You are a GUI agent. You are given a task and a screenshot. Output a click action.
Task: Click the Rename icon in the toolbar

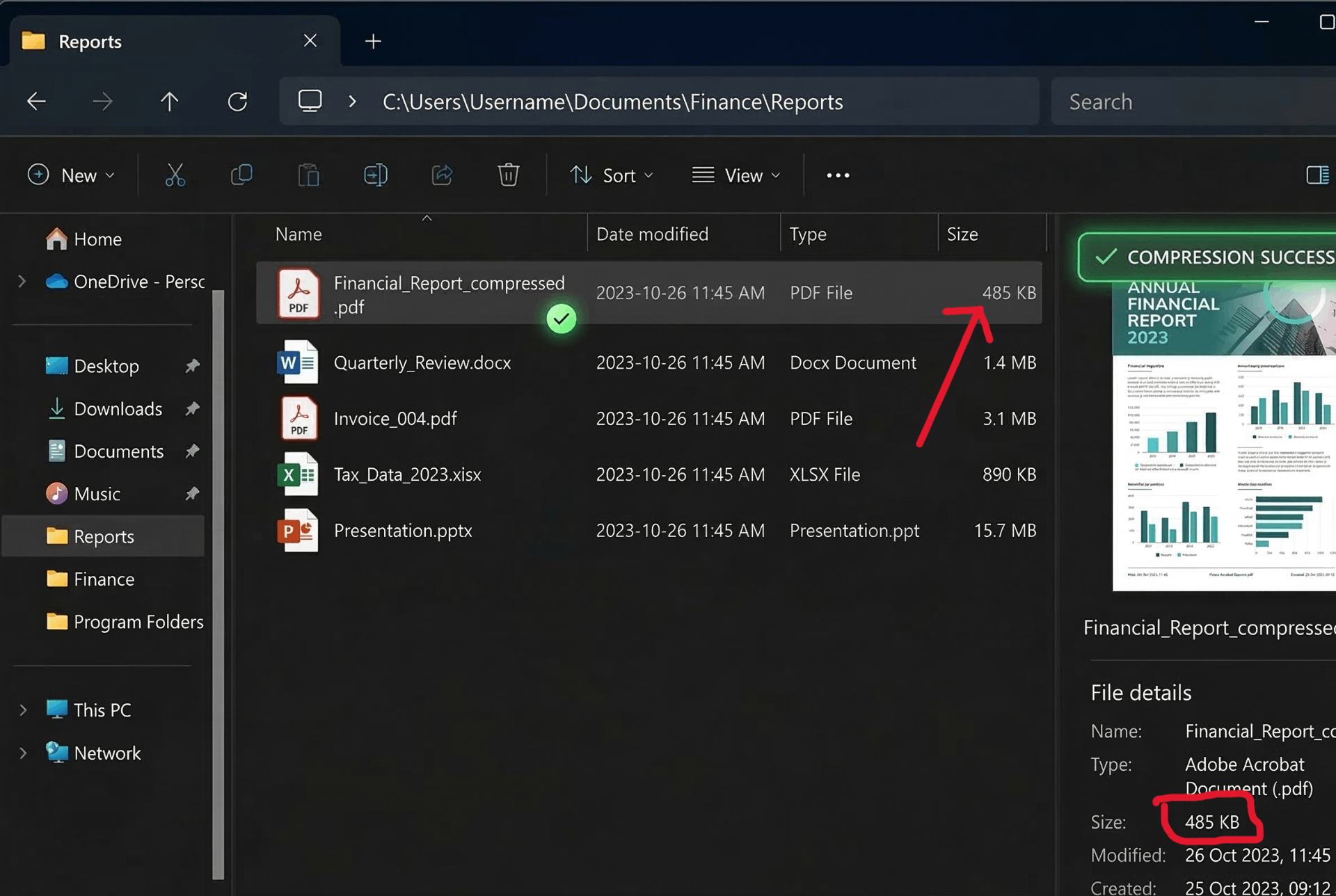click(375, 175)
